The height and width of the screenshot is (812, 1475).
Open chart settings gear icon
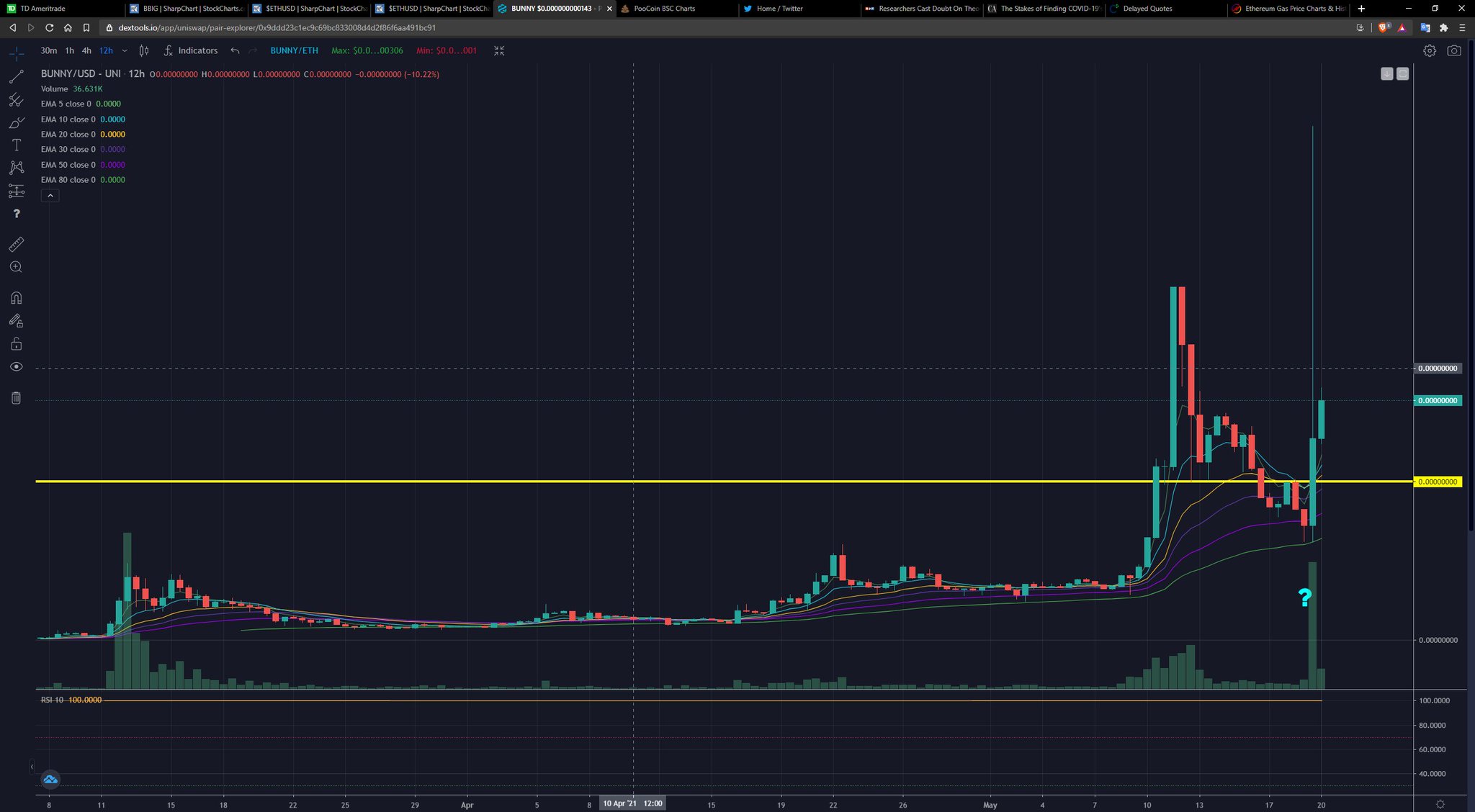(x=1430, y=50)
